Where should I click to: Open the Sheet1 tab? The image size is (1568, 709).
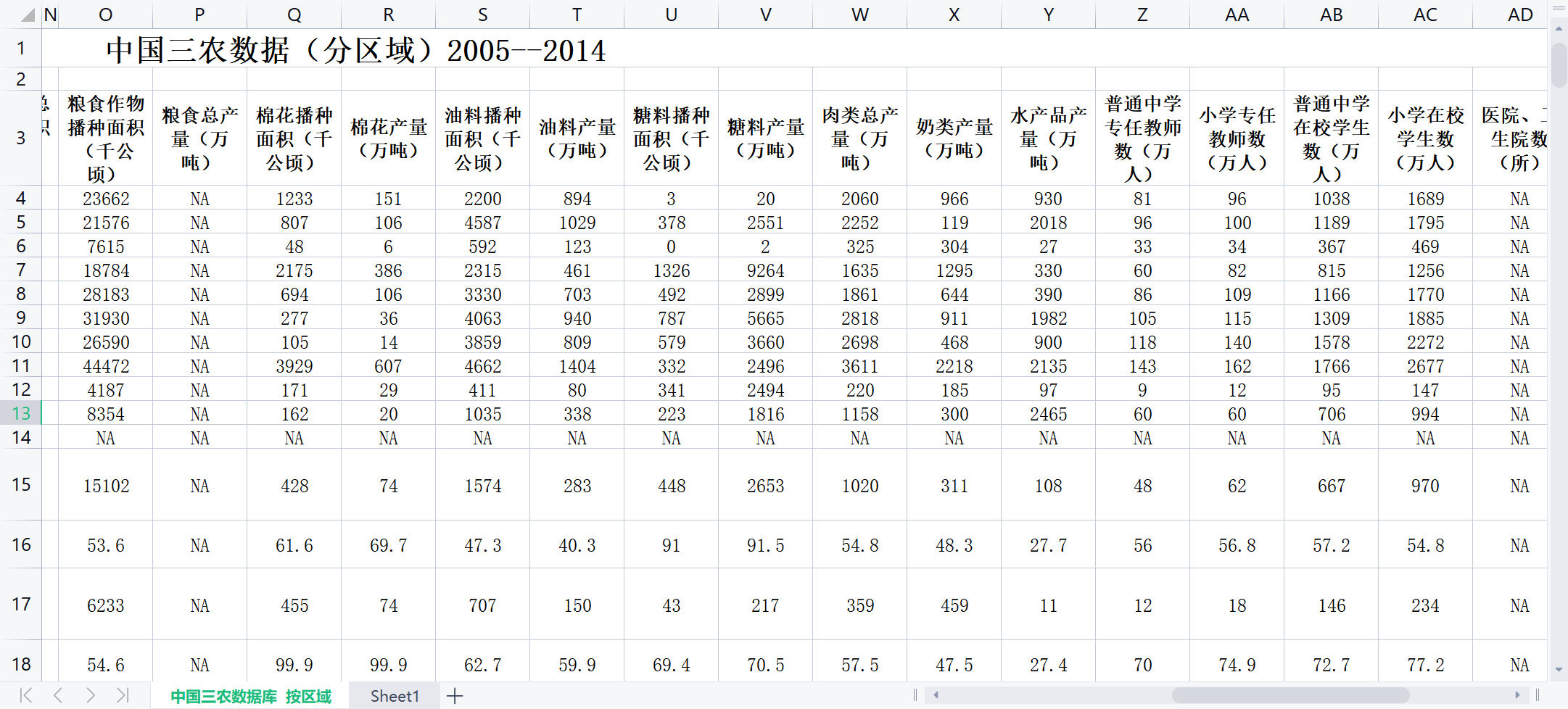395,696
